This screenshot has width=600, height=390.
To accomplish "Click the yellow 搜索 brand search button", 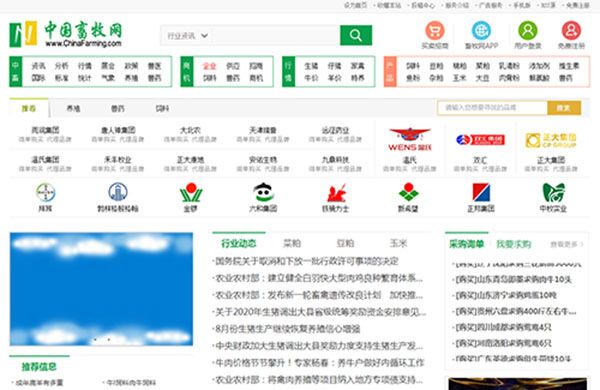I will pyautogui.click(x=564, y=108).
